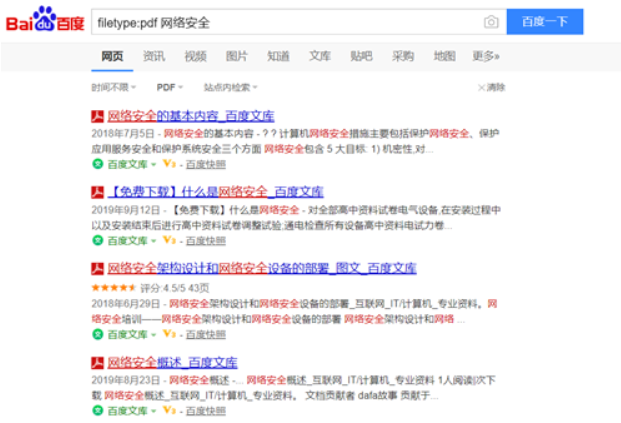Screen dimensions: 621x423
Task: Click V3 credit icon under 网络安全架构设计 result
Action: pos(169,334)
